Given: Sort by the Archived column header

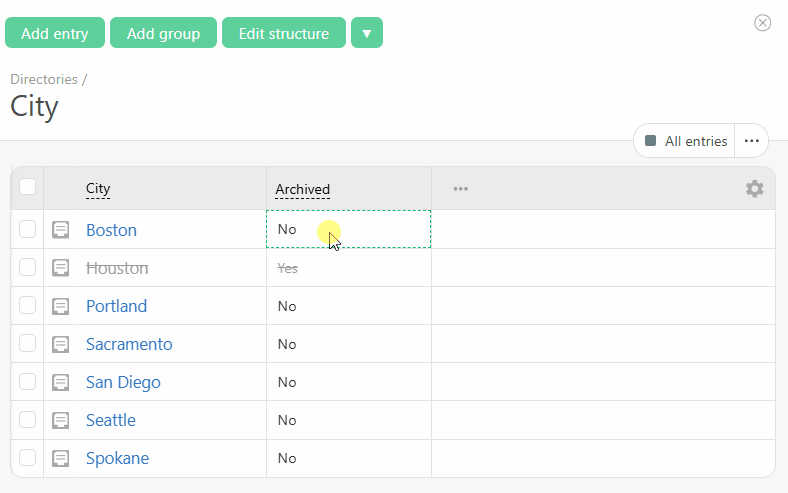Looking at the screenshot, I should [x=302, y=189].
